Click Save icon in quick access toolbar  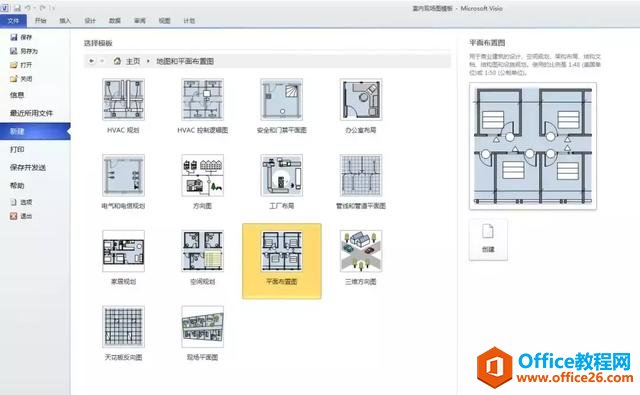17,8
